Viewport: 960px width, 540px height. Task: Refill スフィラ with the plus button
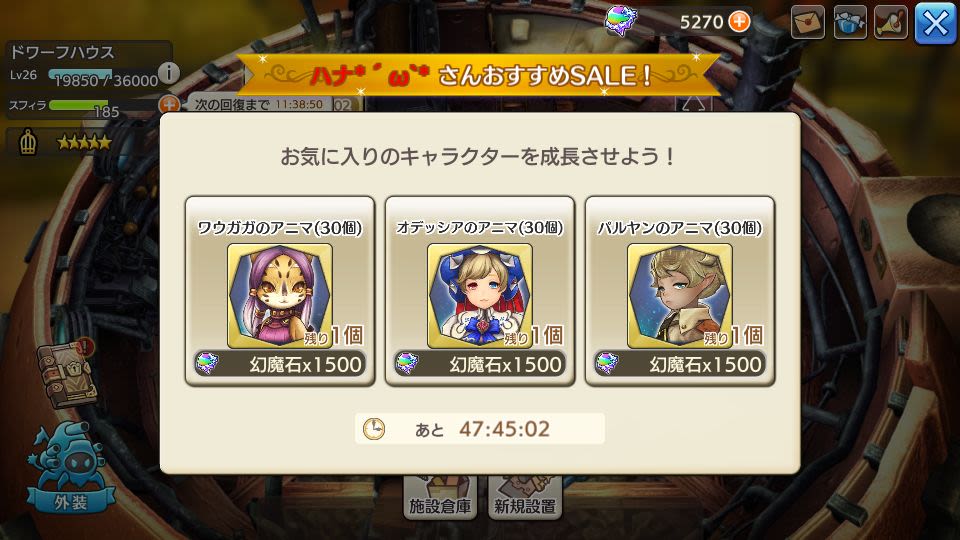(x=168, y=104)
